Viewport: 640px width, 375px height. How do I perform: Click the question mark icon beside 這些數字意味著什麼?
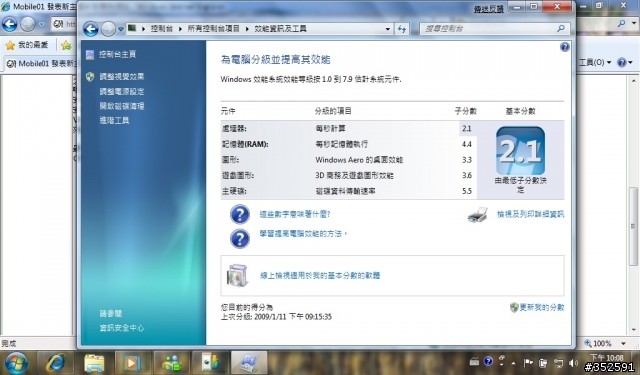click(240, 214)
